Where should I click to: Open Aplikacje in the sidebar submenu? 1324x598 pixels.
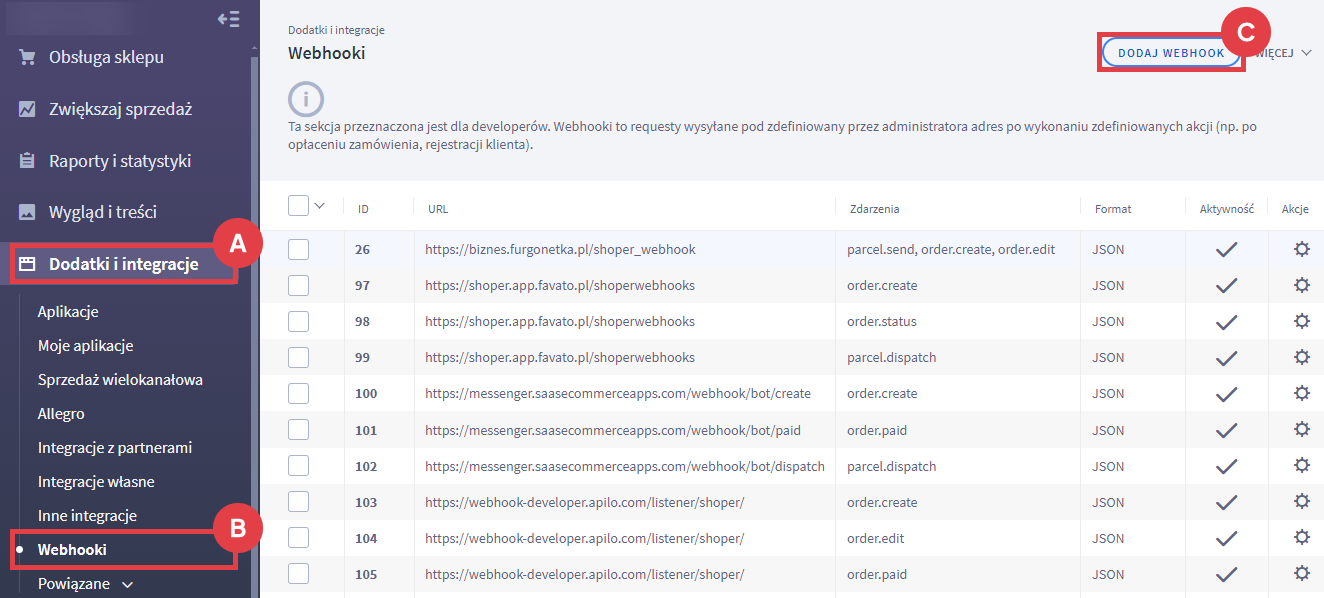coord(68,312)
